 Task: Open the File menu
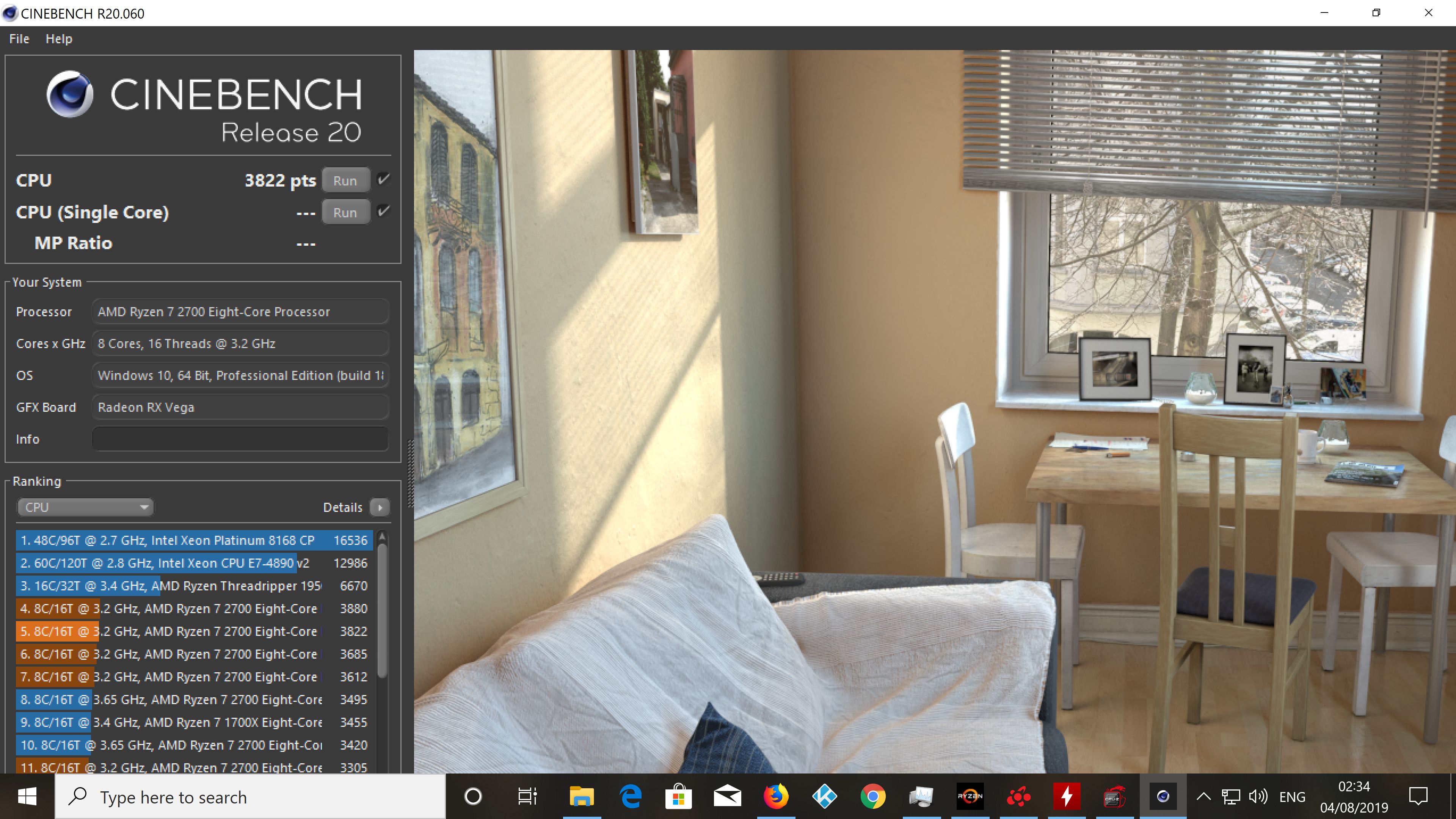pos(19,39)
